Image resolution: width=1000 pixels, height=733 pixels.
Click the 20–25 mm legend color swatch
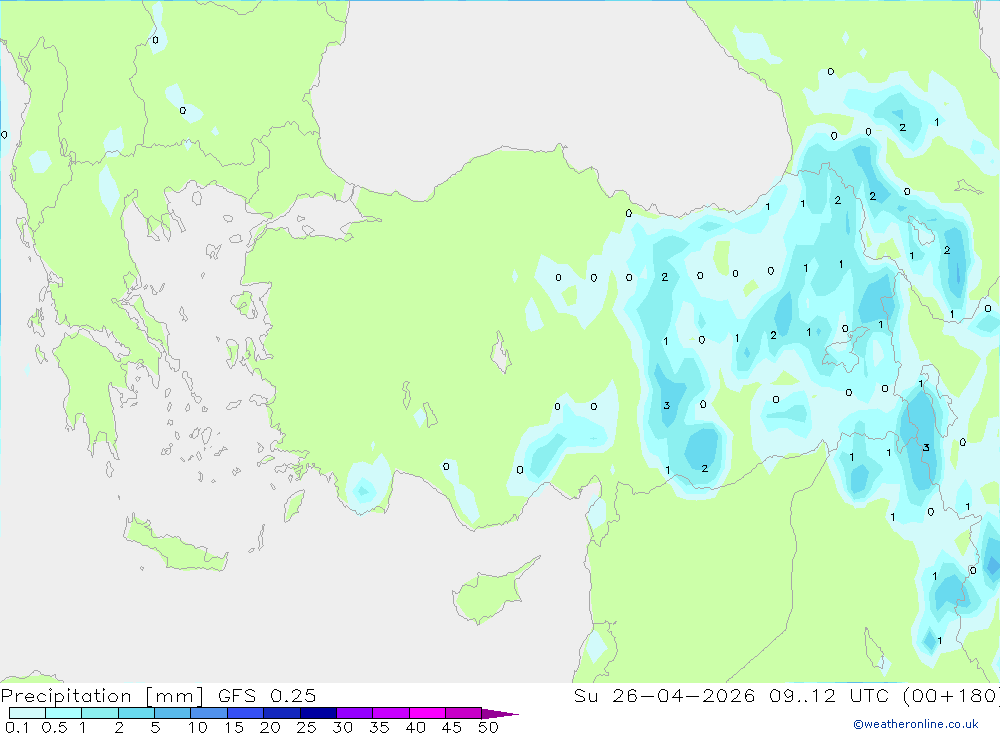point(282,713)
